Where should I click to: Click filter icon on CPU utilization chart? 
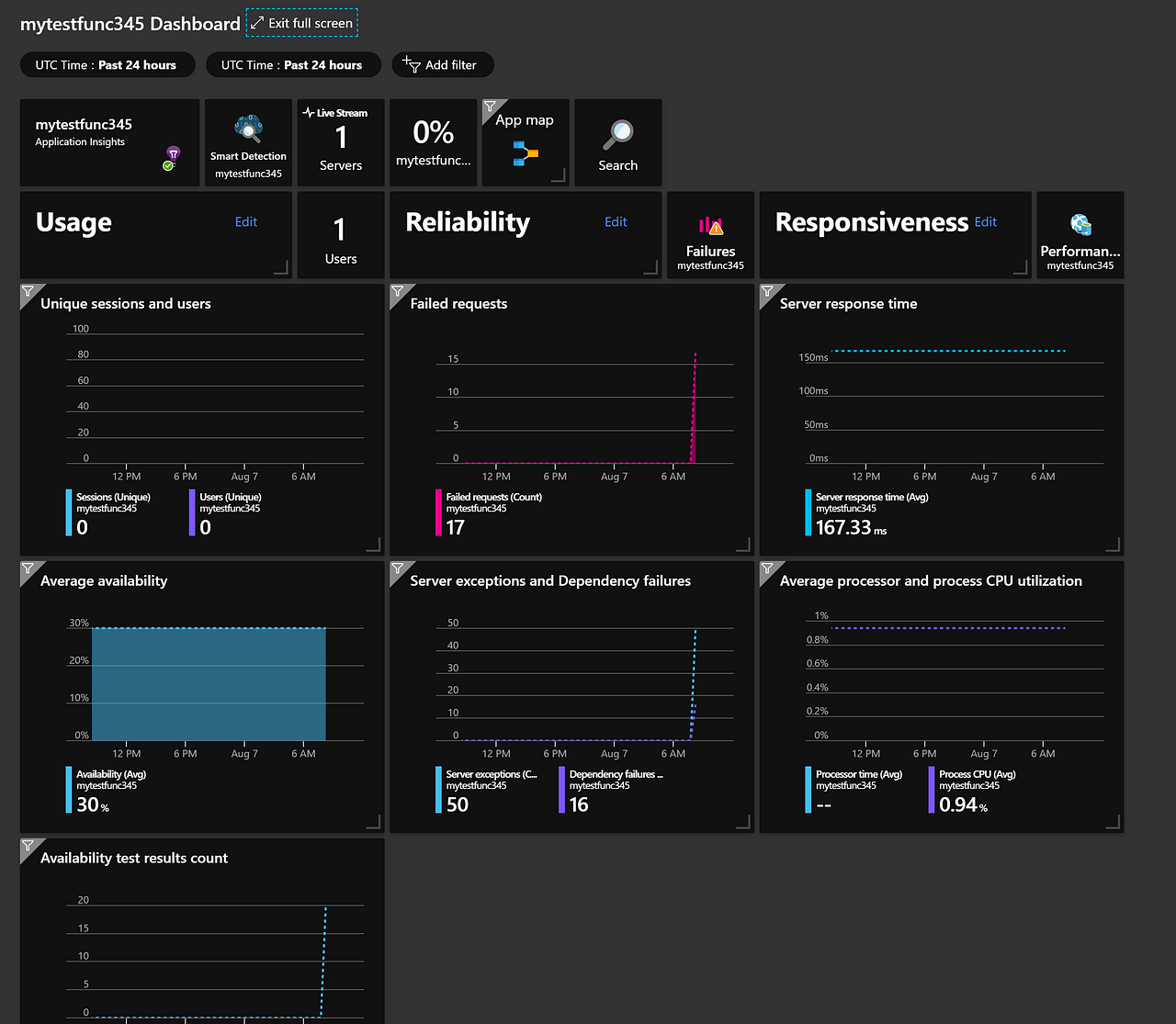(767, 568)
